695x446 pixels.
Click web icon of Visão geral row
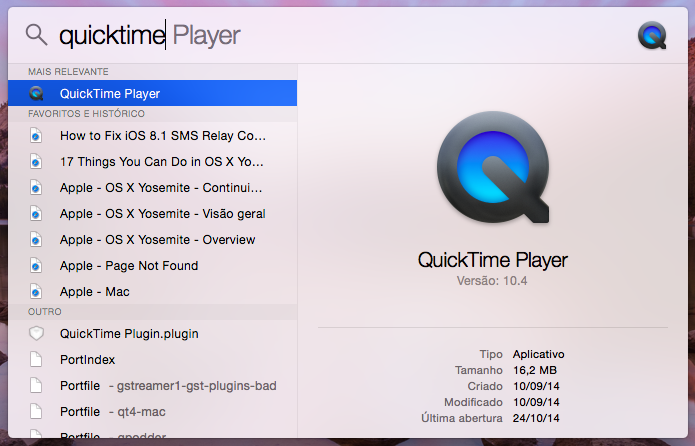pos(36,214)
